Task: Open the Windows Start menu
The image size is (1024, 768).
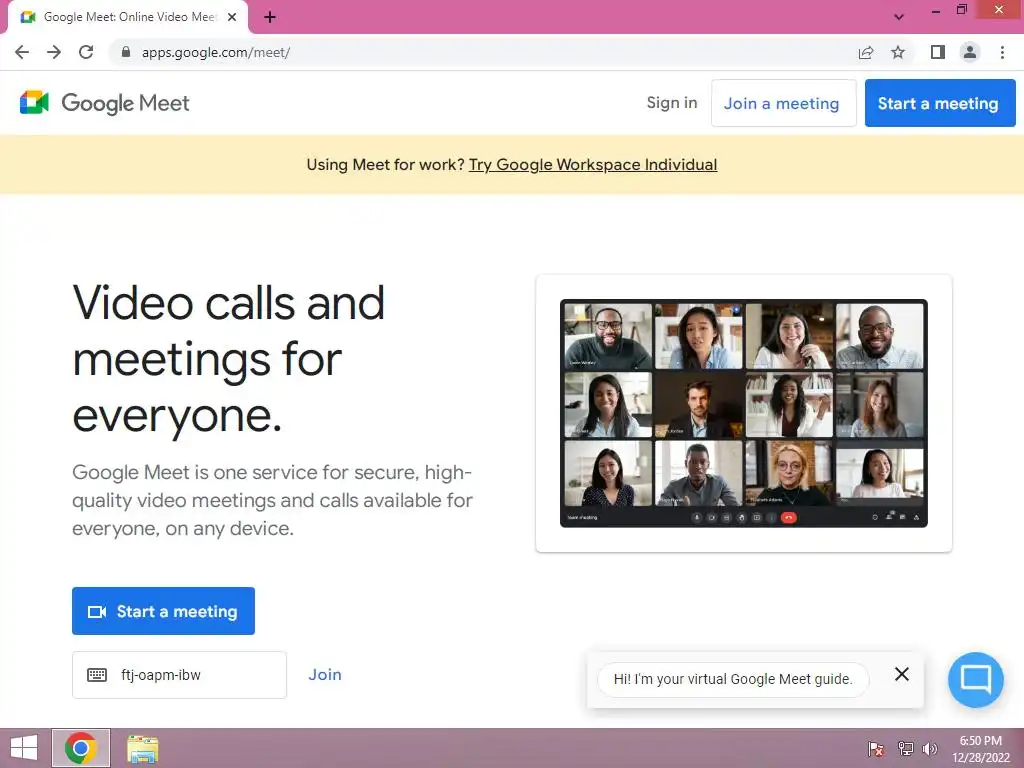Action: pyautogui.click(x=24, y=748)
